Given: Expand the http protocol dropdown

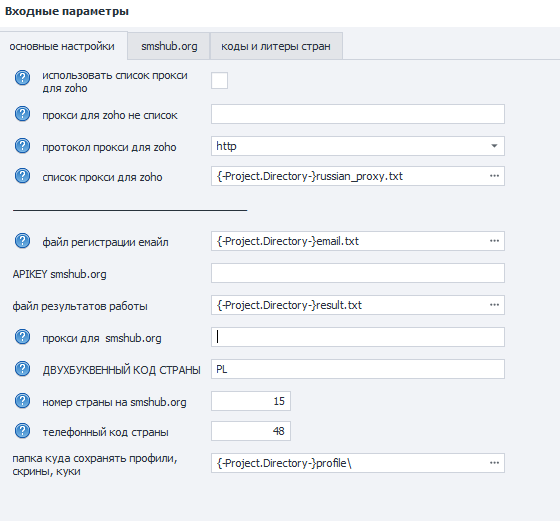Looking at the screenshot, I should [x=494, y=146].
